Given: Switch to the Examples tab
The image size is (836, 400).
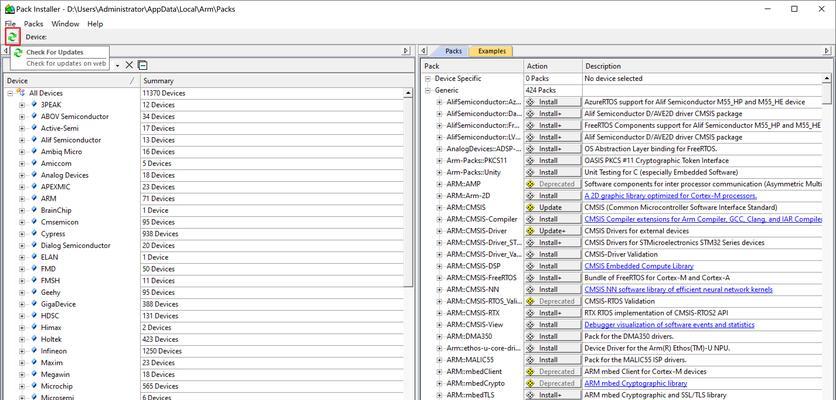Looking at the screenshot, I should coord(492,51).
